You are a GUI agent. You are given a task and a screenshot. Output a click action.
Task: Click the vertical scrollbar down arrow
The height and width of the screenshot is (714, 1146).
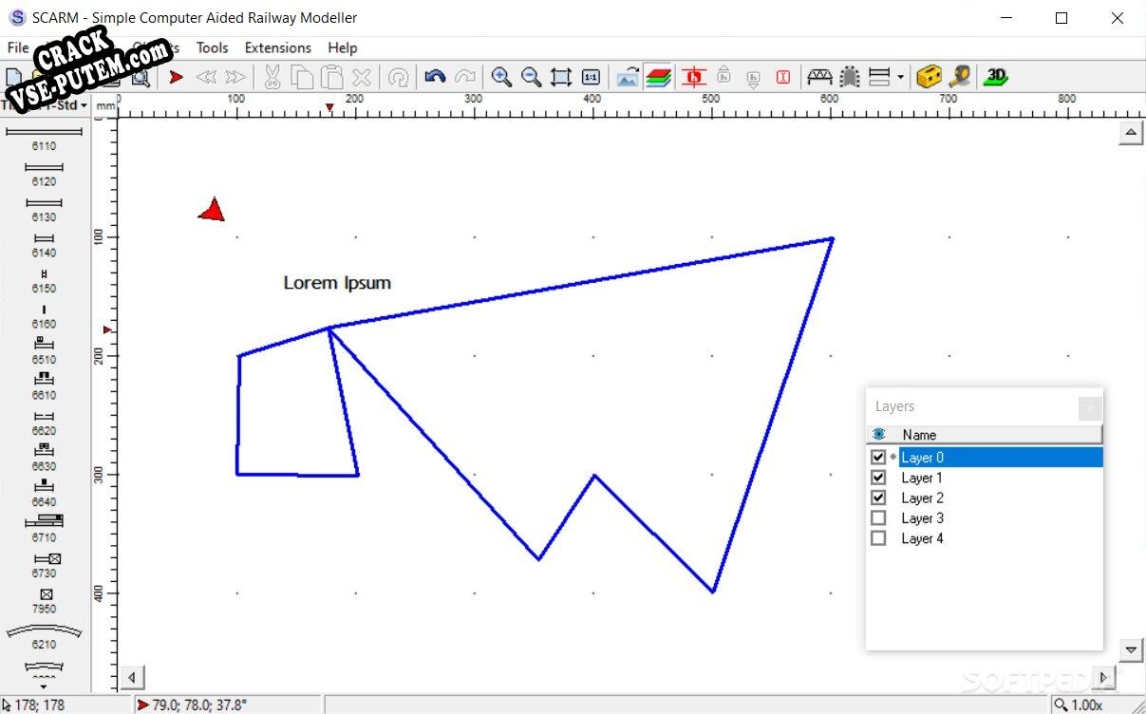pyautogui.click(x=1131, y=649)
